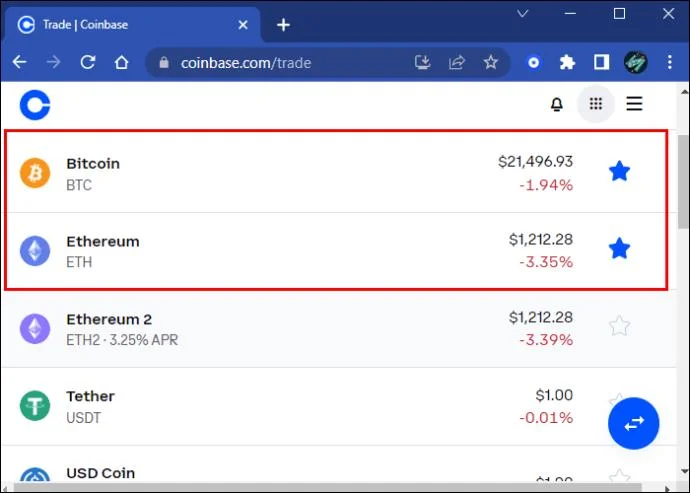The image size is (690, 493).
Task: Open the tab search chevron
Action: click(x=522, y=14)
